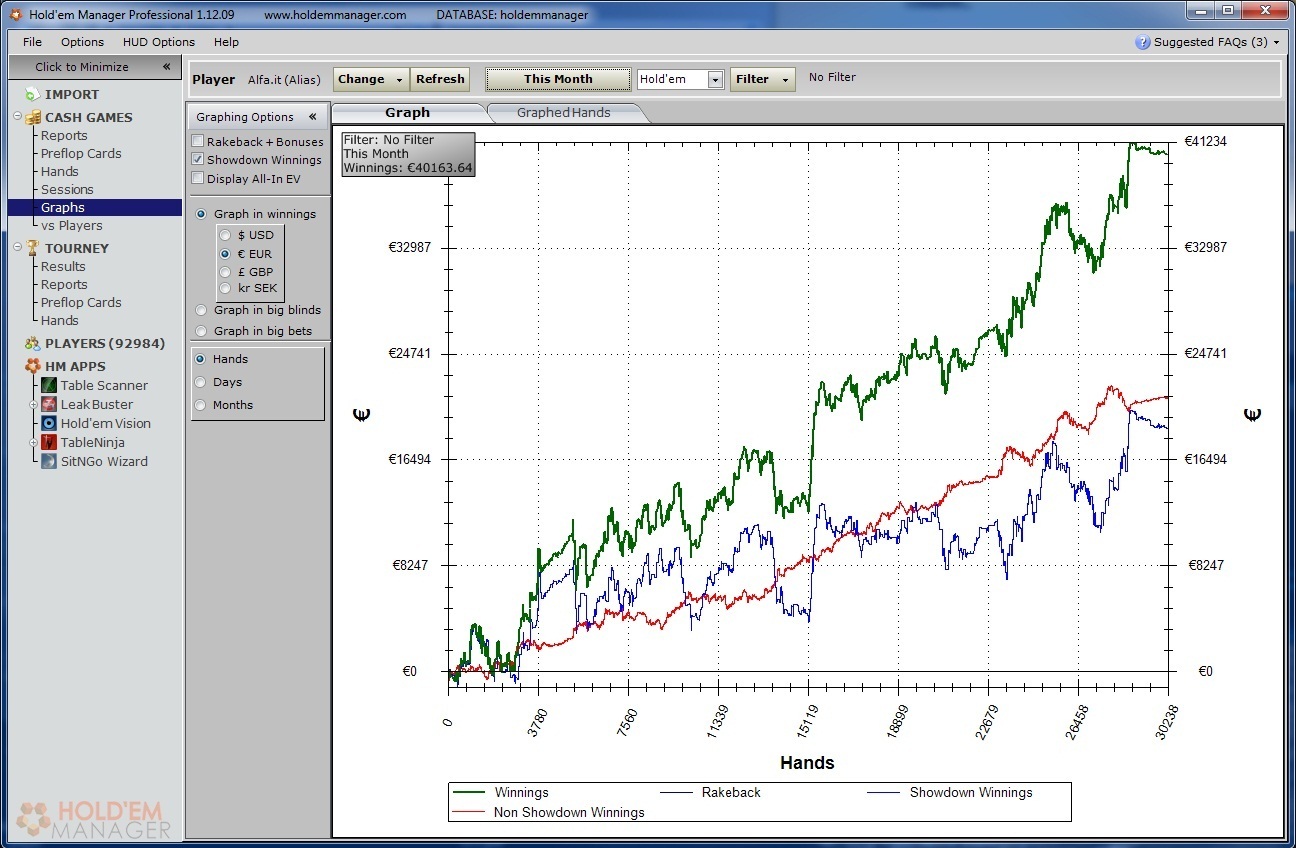Open the Suggested FAQs dropdown arrow
Screen dimensions: 1296x848
click(1277, 43)
